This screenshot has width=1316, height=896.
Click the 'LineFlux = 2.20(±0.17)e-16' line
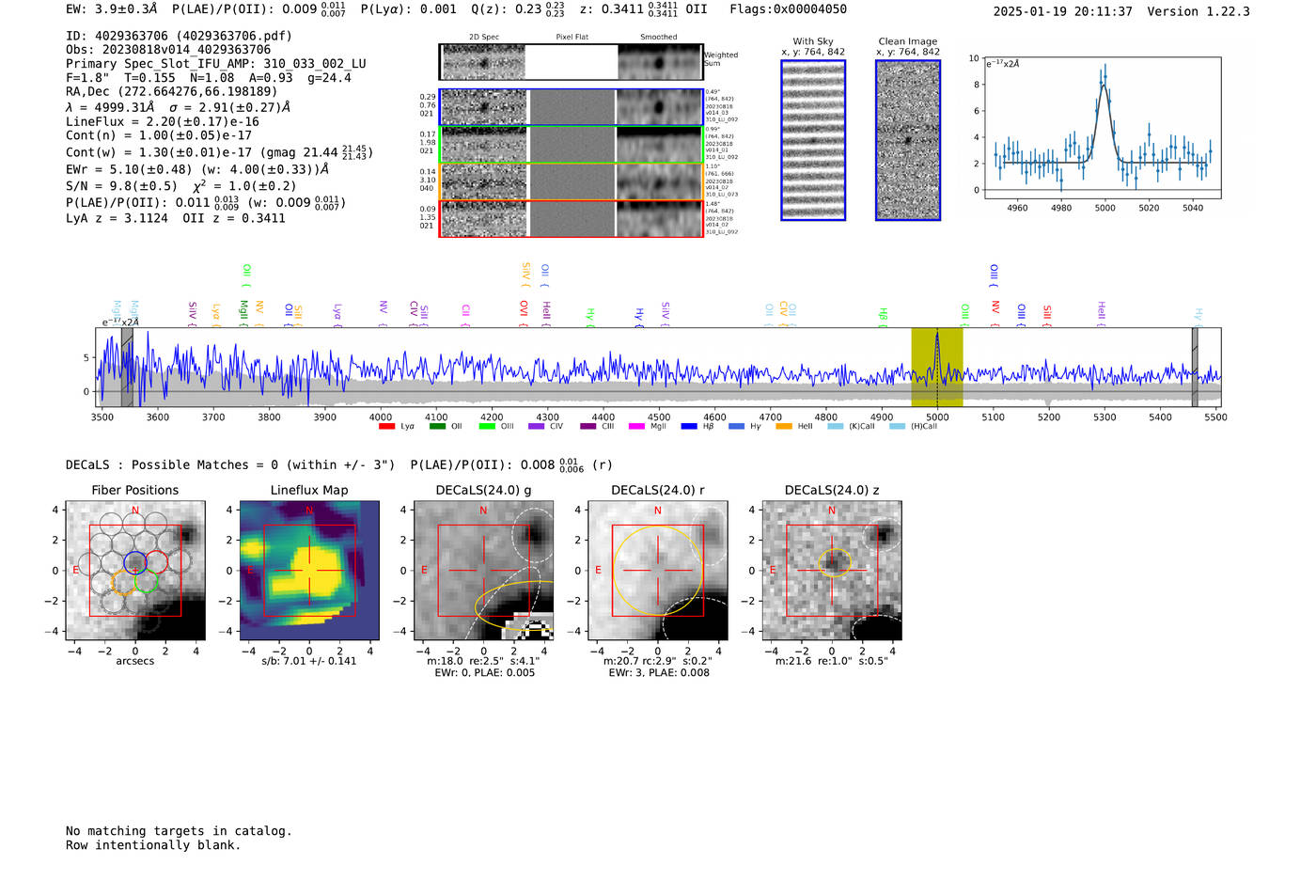163,121
